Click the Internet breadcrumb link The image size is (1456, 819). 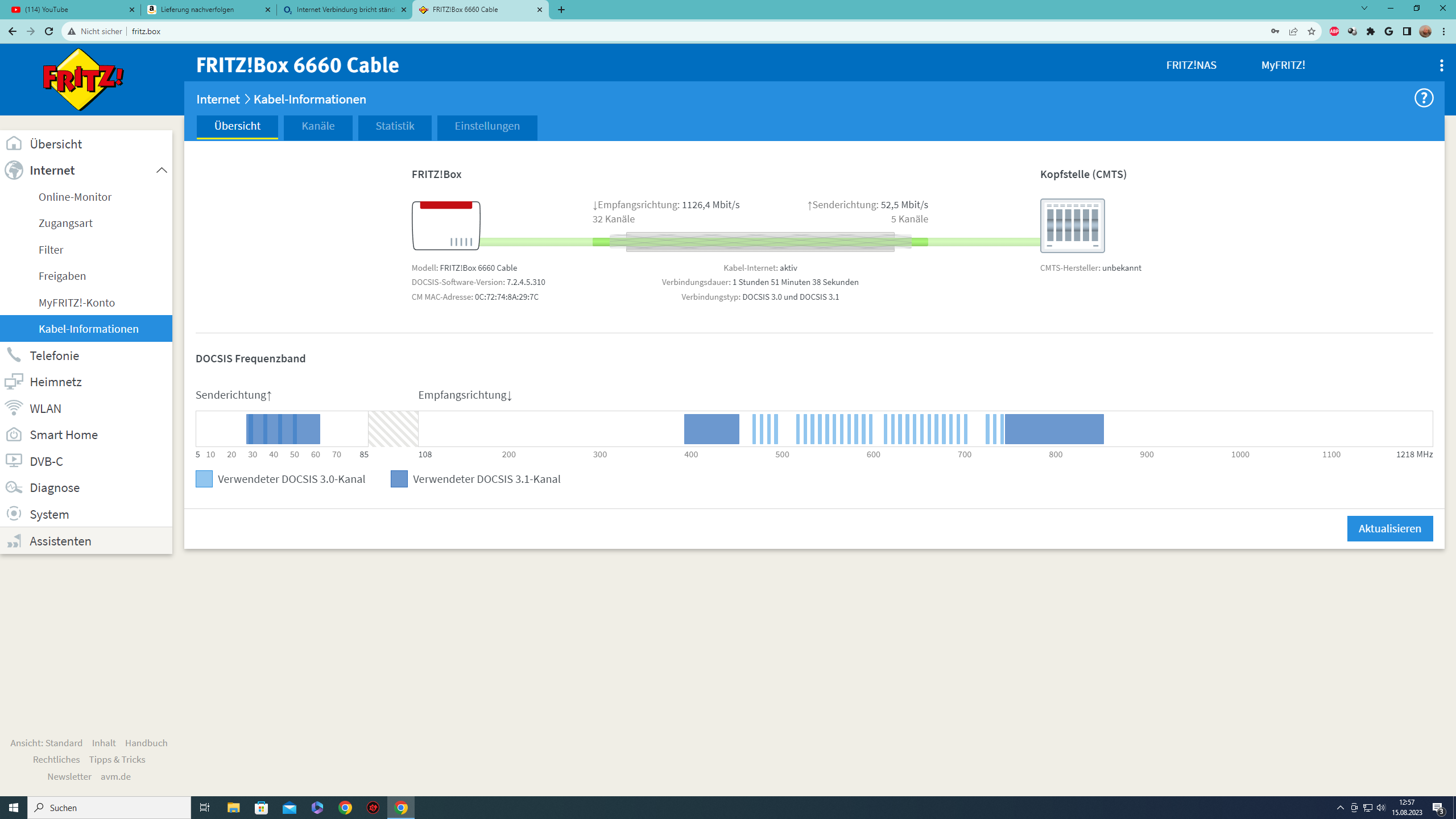point(218,99)
